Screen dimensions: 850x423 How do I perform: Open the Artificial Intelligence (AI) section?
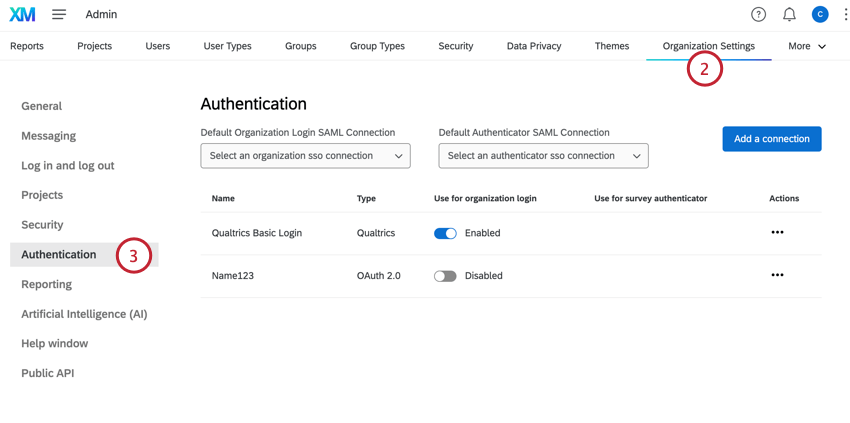[x=84, y=314]
